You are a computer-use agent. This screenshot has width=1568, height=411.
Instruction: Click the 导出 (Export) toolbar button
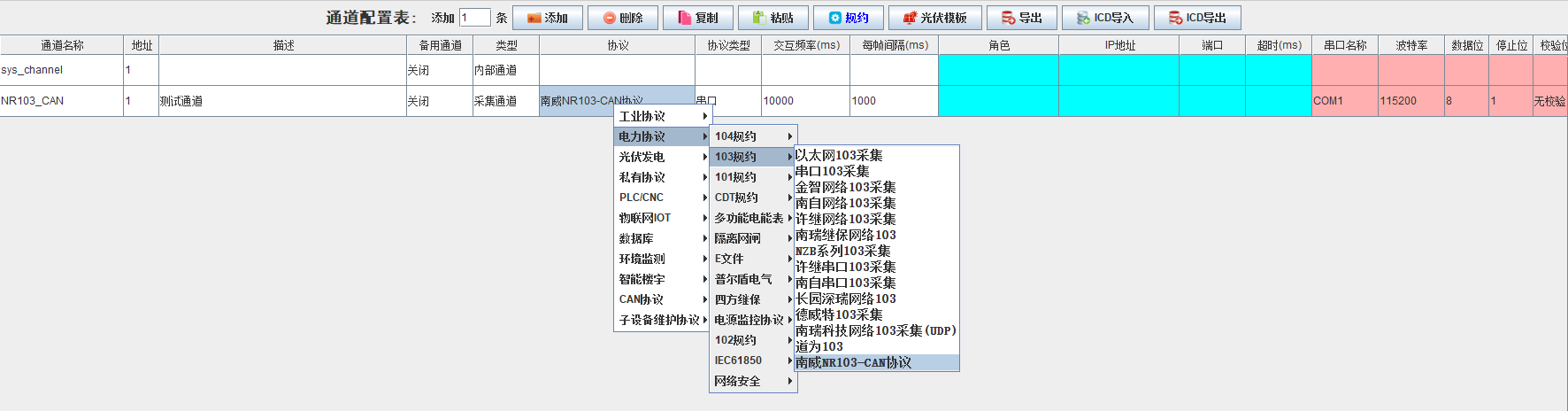point(1021,18)
